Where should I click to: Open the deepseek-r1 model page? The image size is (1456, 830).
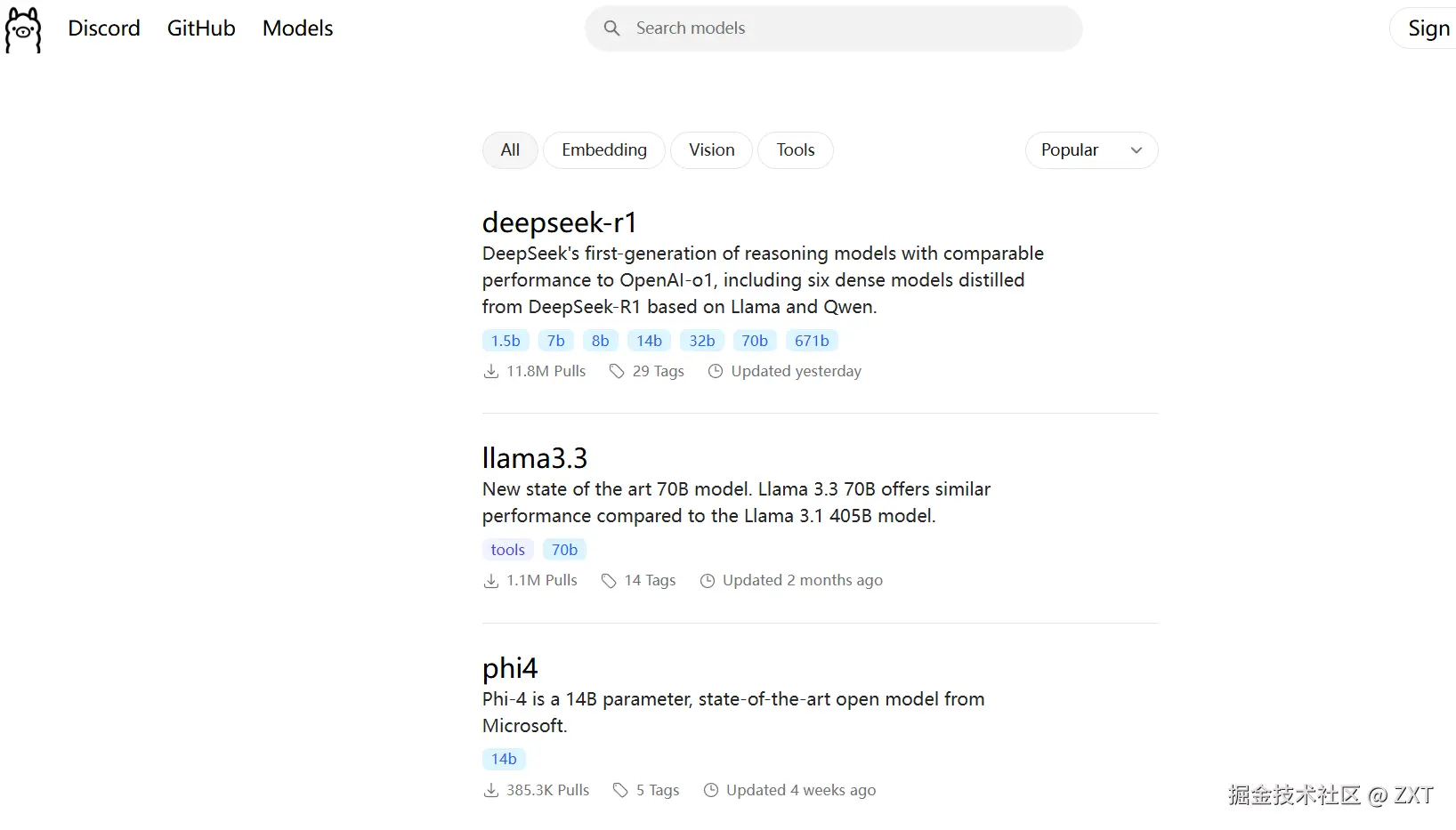point(559,222)
